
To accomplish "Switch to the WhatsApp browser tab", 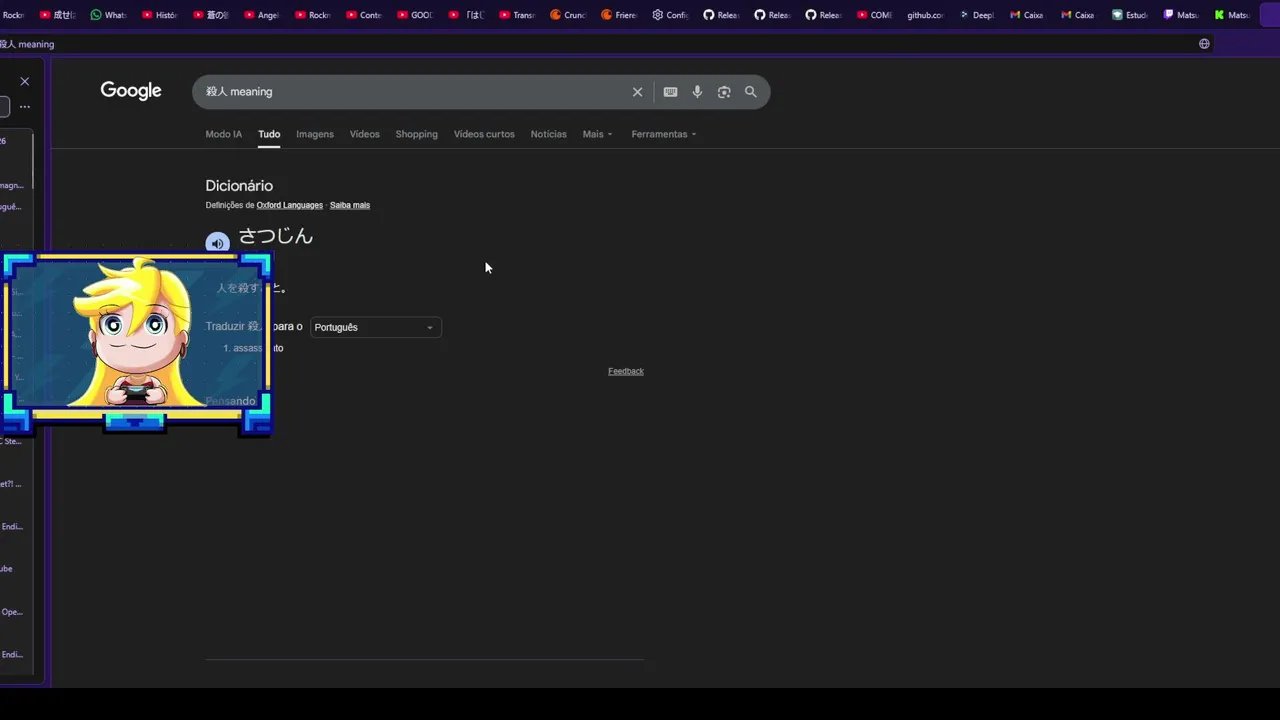I will point(108,15).
